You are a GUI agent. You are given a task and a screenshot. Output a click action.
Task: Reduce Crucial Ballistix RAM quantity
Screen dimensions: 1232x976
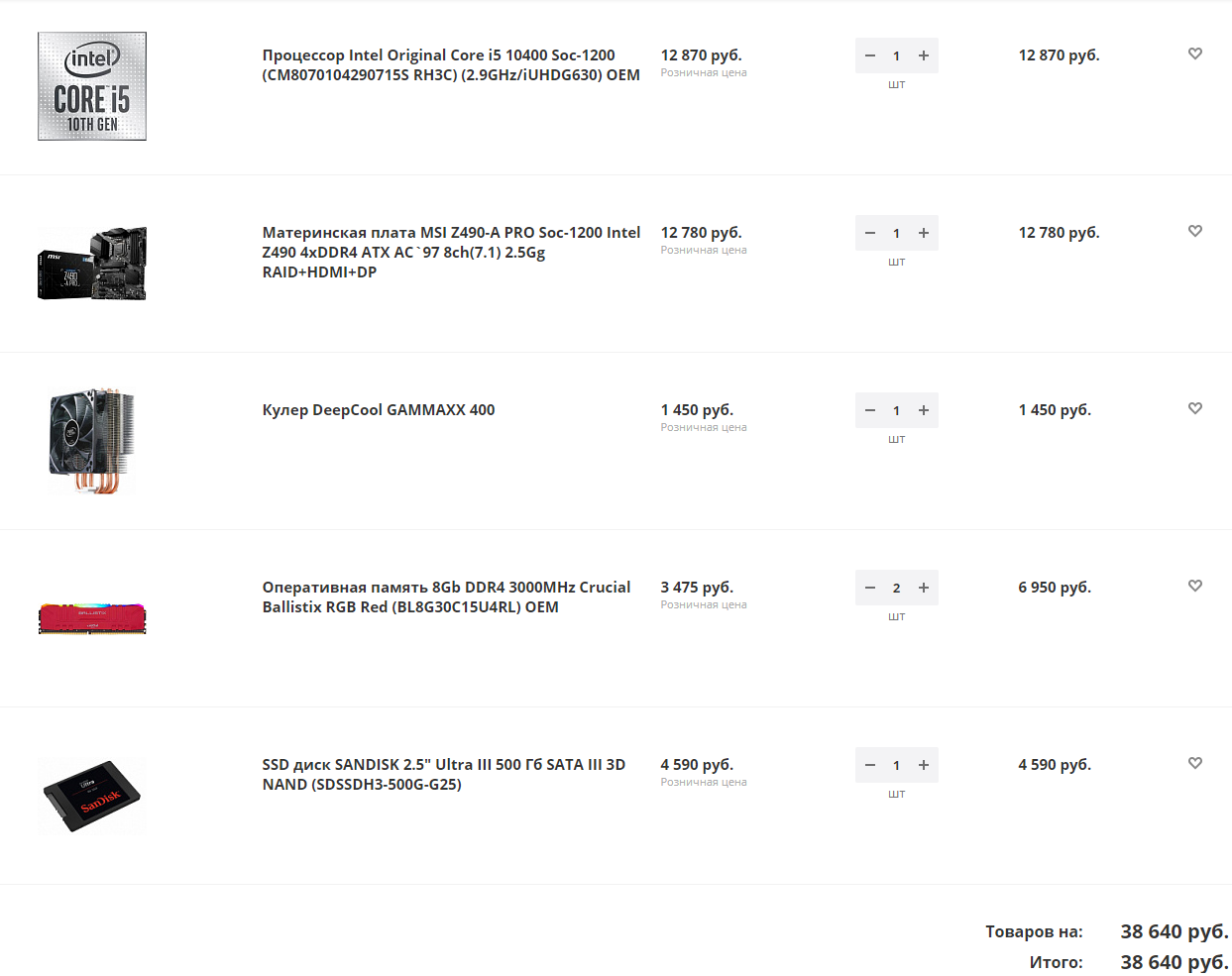[x=870, y=588]
